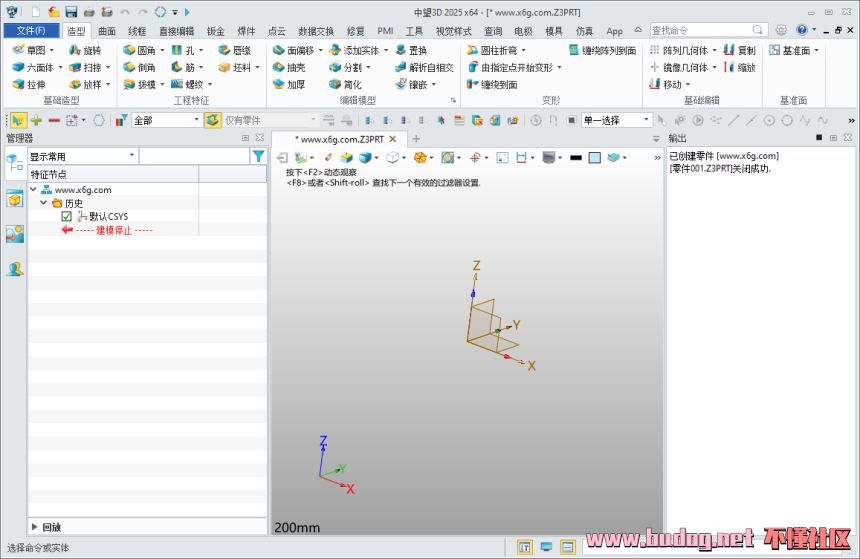Click the black color swatch in view toolbar
The image size is (860, 559).
click(x=575, y=158)
